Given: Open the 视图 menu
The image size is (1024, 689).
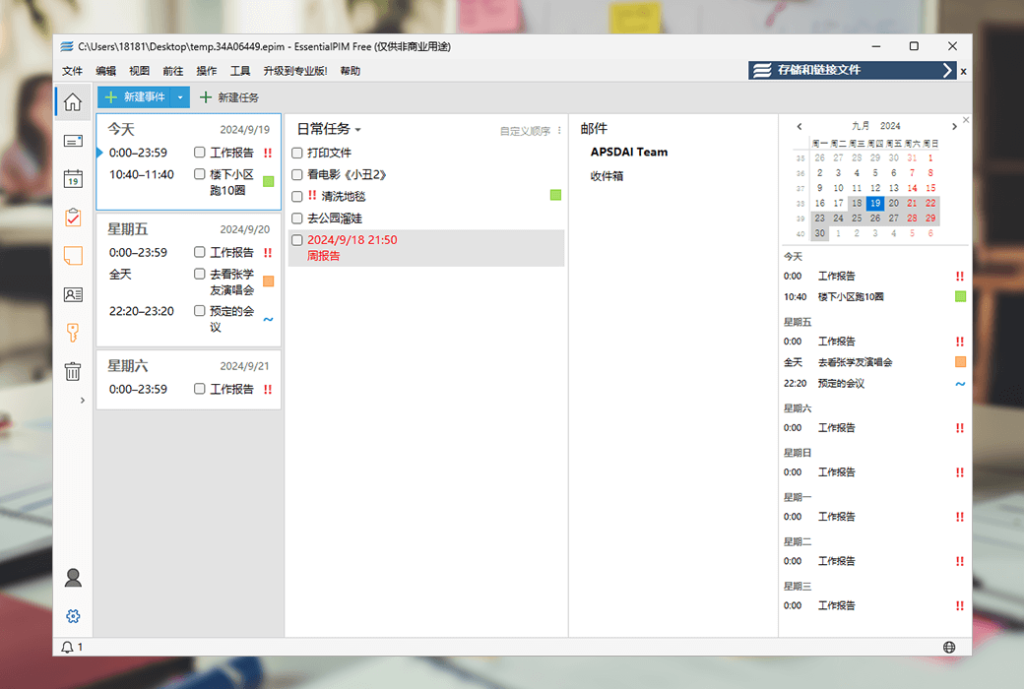Looking at the screenshot, I should click(x=139, y=71).
